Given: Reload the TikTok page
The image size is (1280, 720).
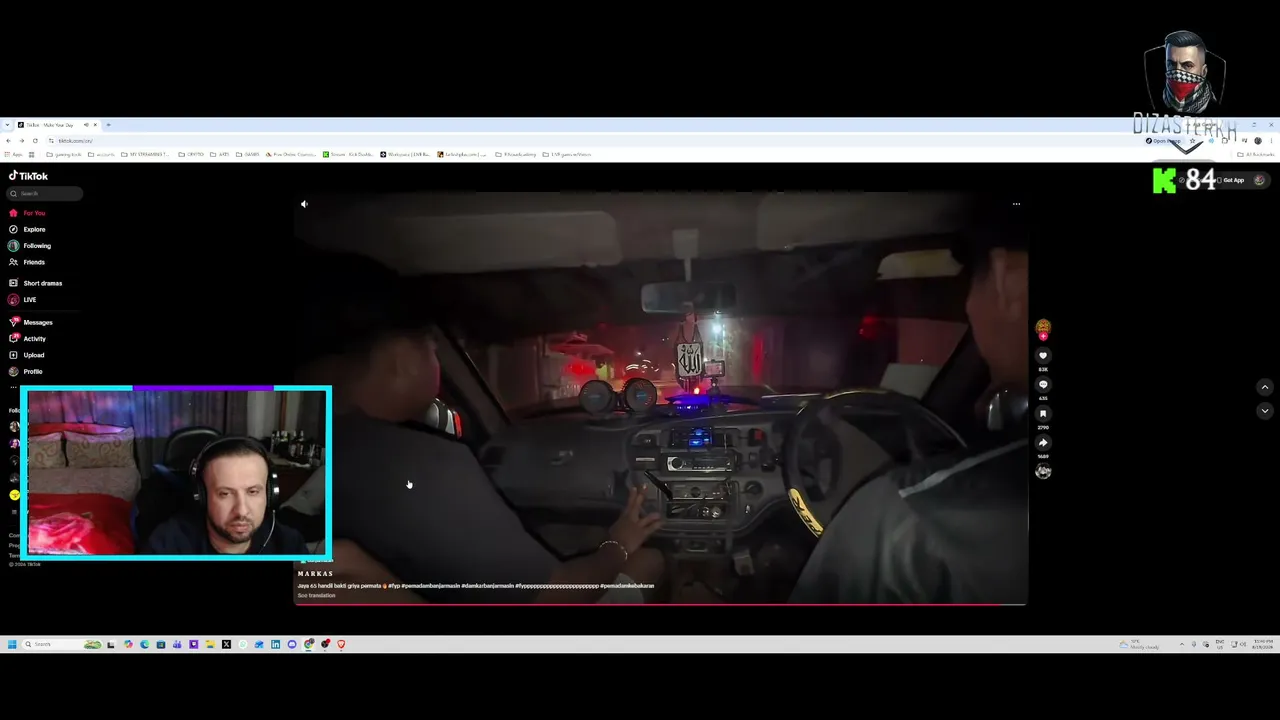Looking at the screenshot, I should pyautogui.click(x=34, y=141).
